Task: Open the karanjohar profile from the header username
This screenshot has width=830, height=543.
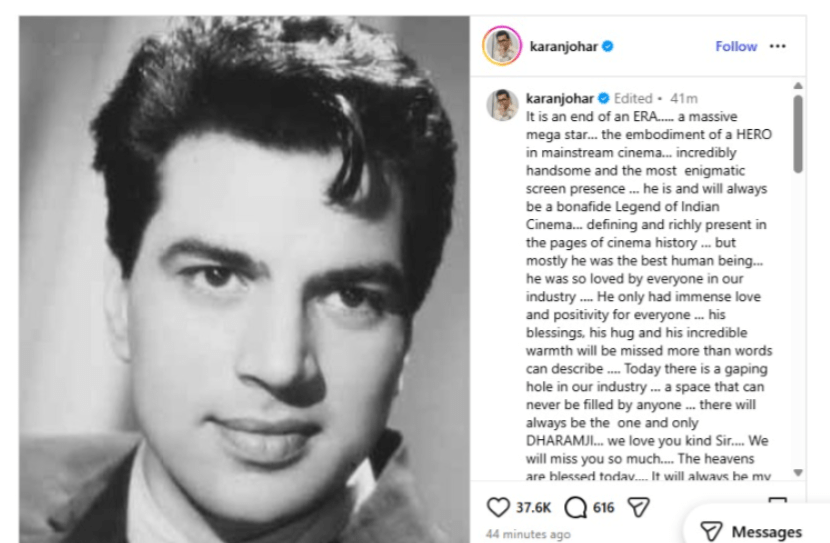Action: coord(563,46)
